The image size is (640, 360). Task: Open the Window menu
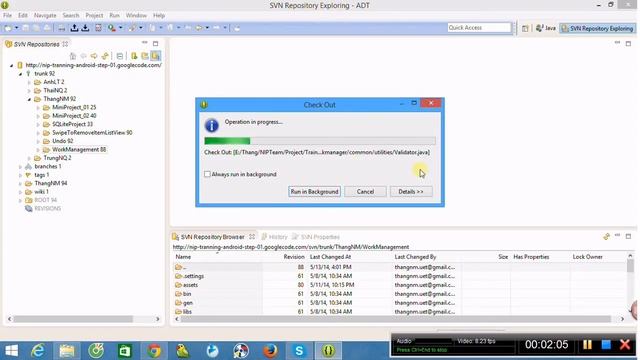click(136, 16)
